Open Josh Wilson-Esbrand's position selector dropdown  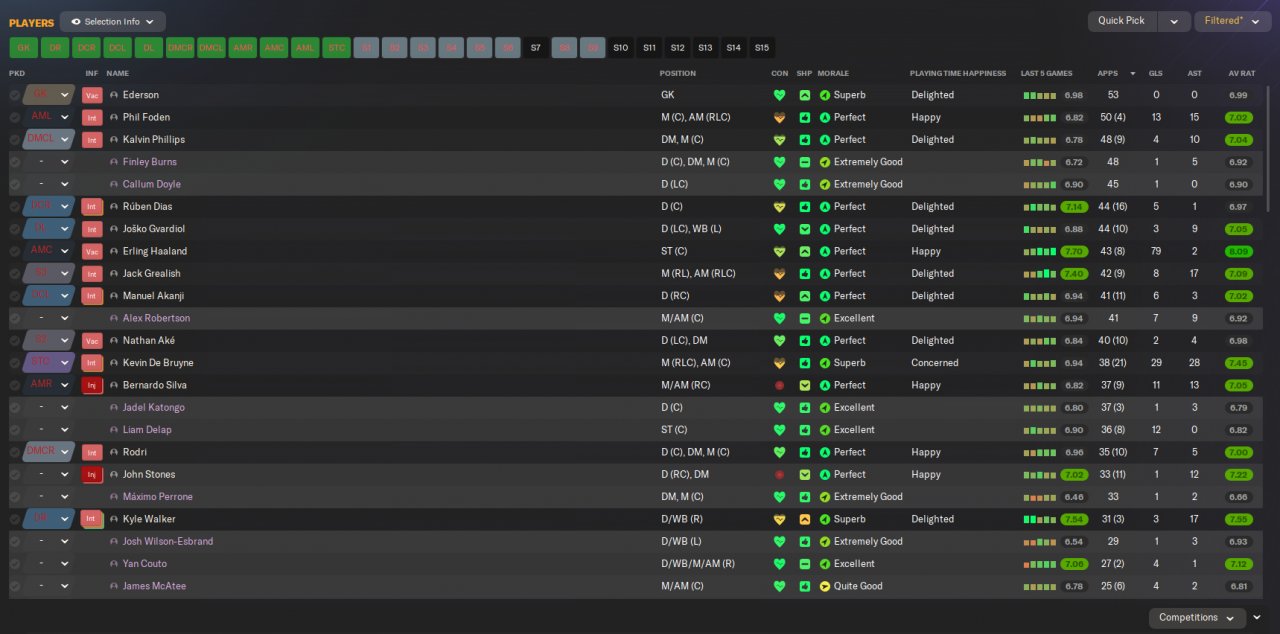[x=65, y=542]
